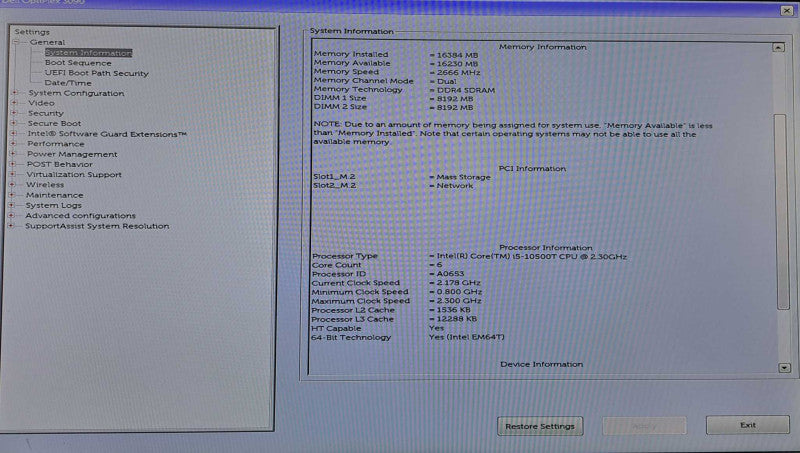Click the scroll up arrow
Viewport: 800px width, 453px height.
click(x=778, y=47)
